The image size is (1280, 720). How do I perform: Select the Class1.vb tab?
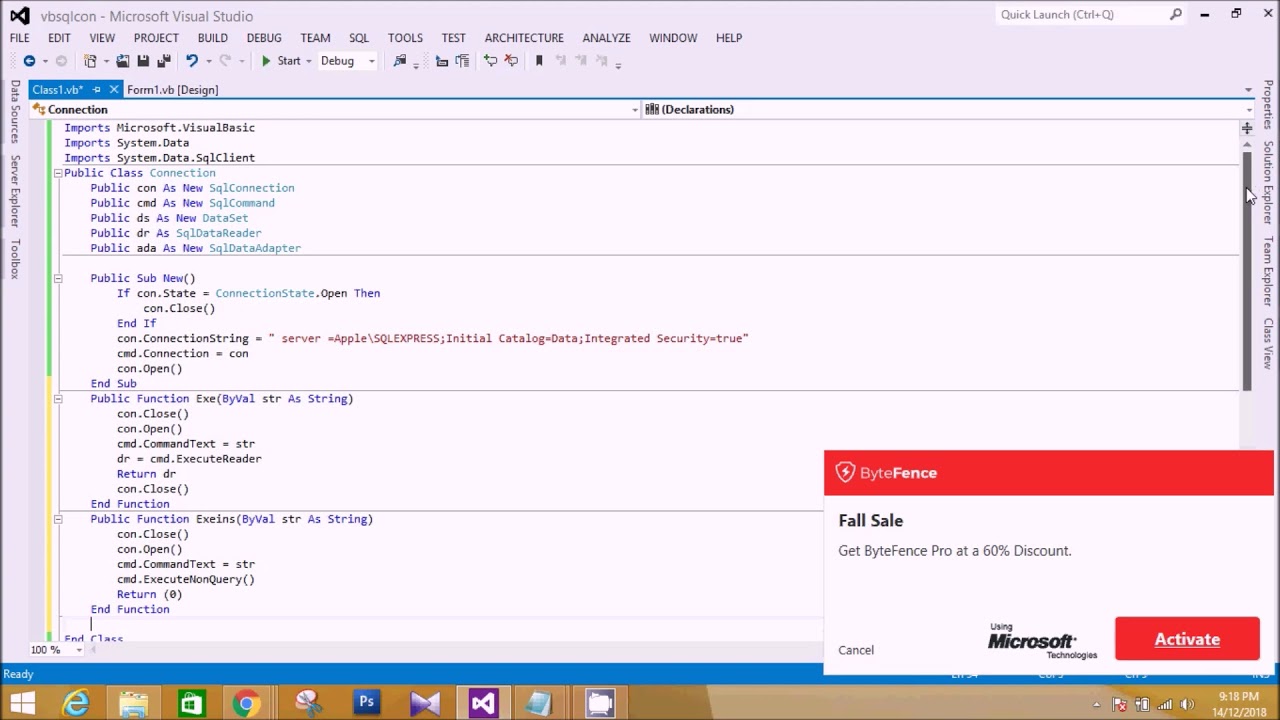[57, 90]
